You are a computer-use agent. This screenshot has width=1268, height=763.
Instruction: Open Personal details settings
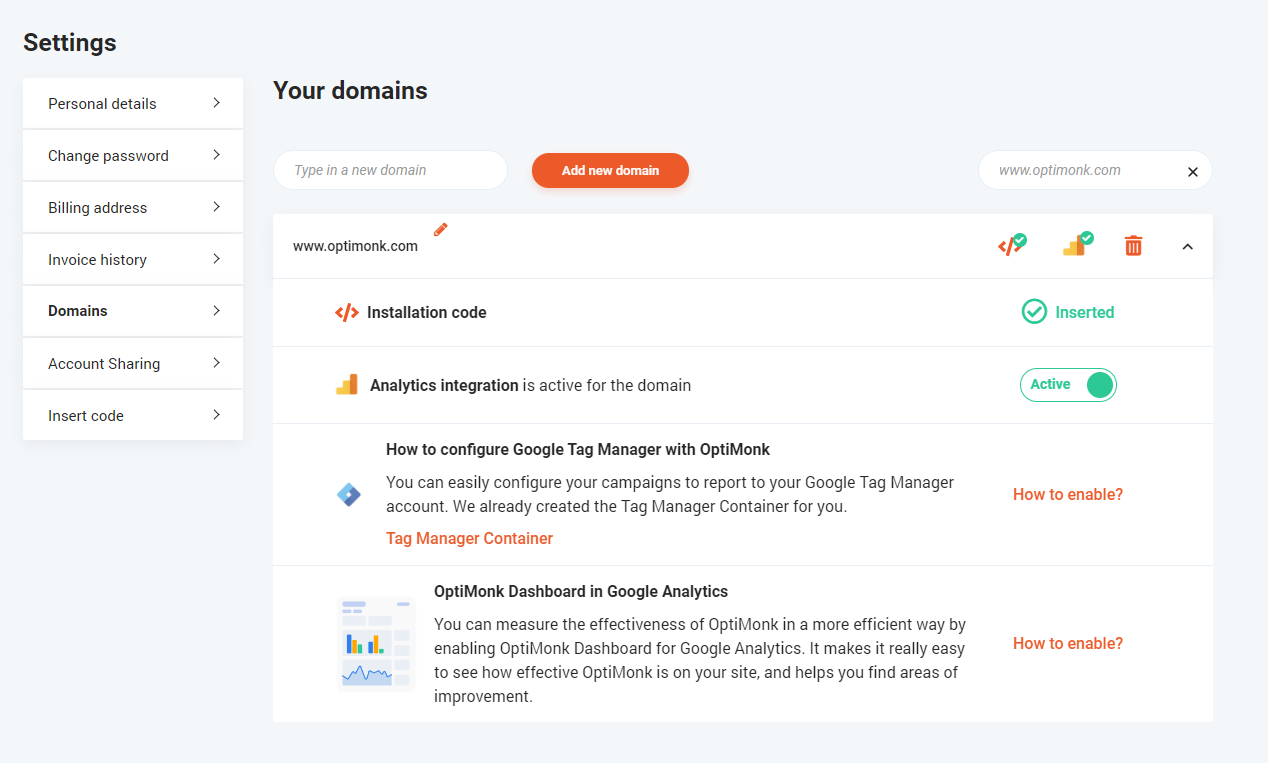click(x=133, y=104)
